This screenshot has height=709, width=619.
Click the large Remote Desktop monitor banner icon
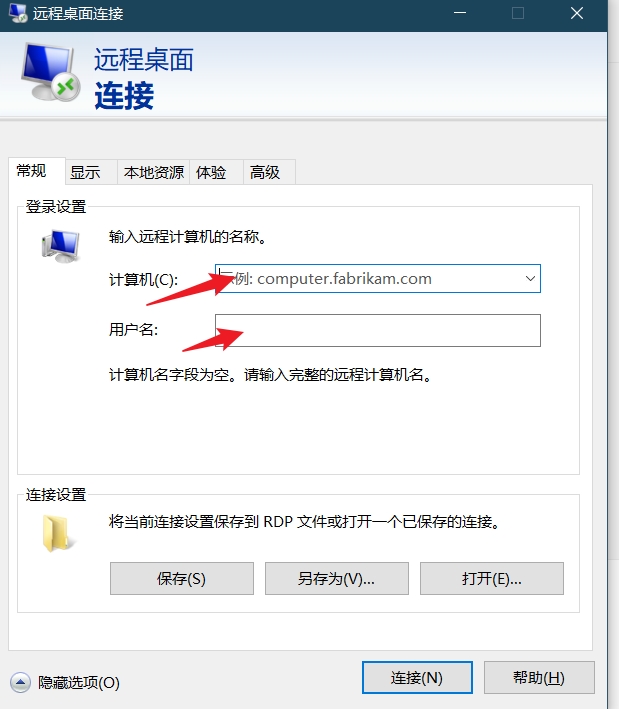pos(50,72)
